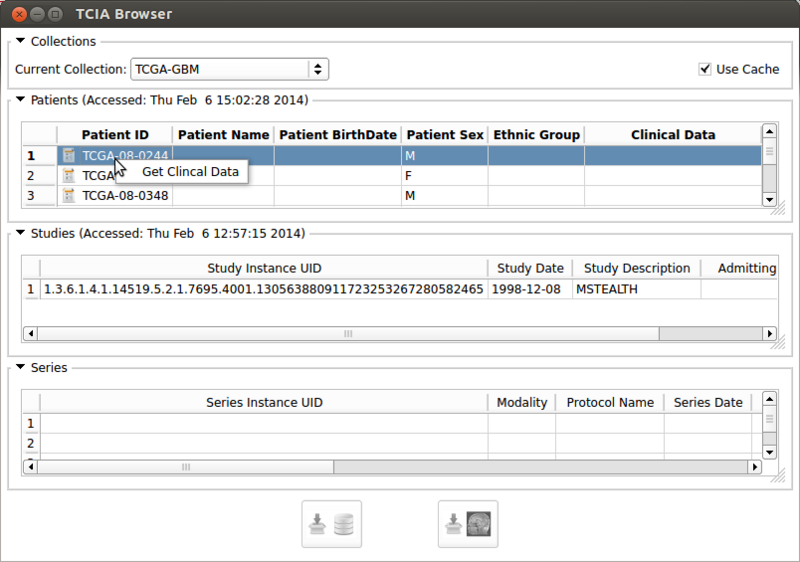This screenshot has width=800, height=562.
Task: Collapse the Patients section
Action: pyautogui.click(x=20, y=100)
